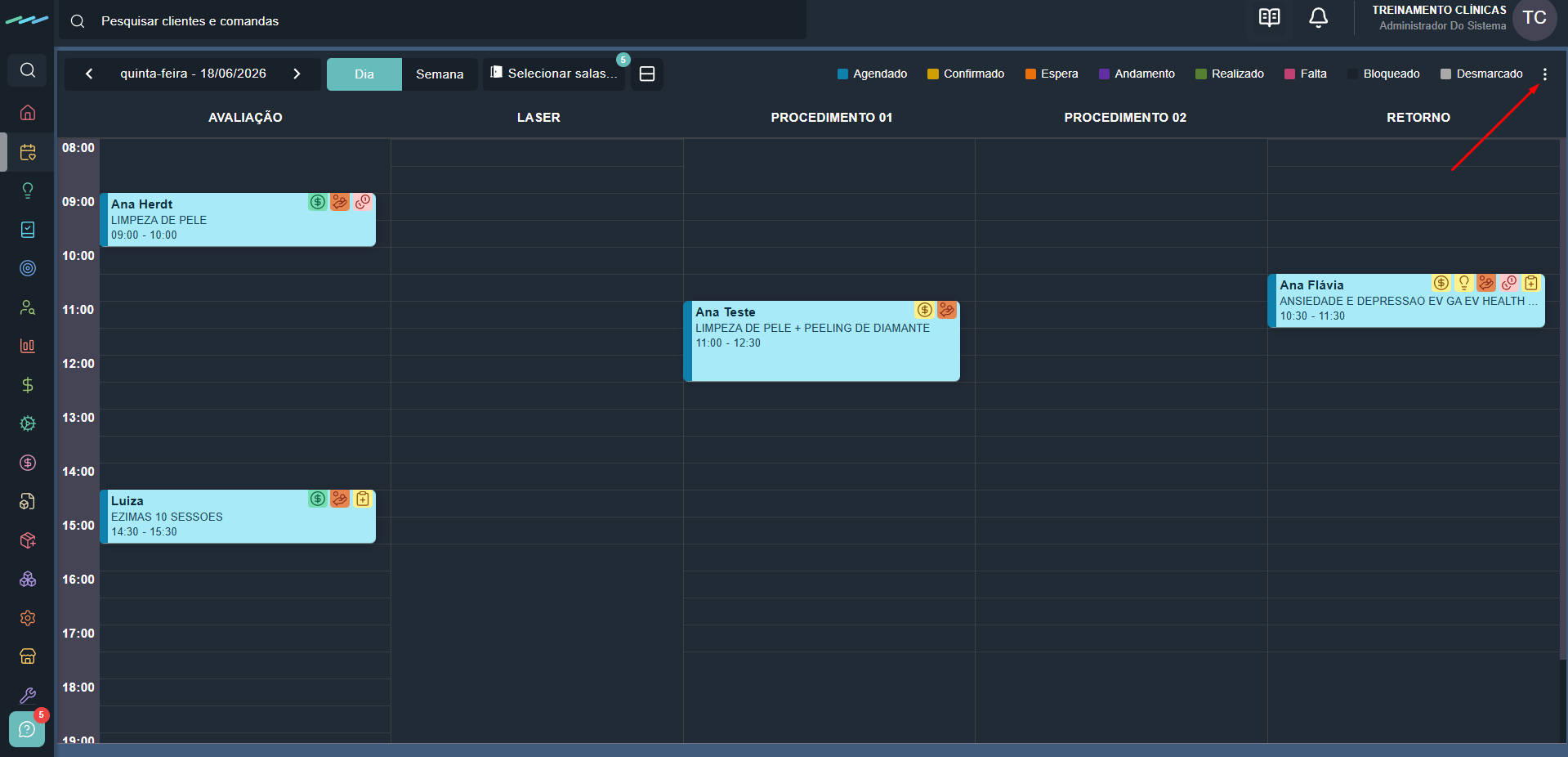Click the Confirmado yellow legend swatch

933,74
